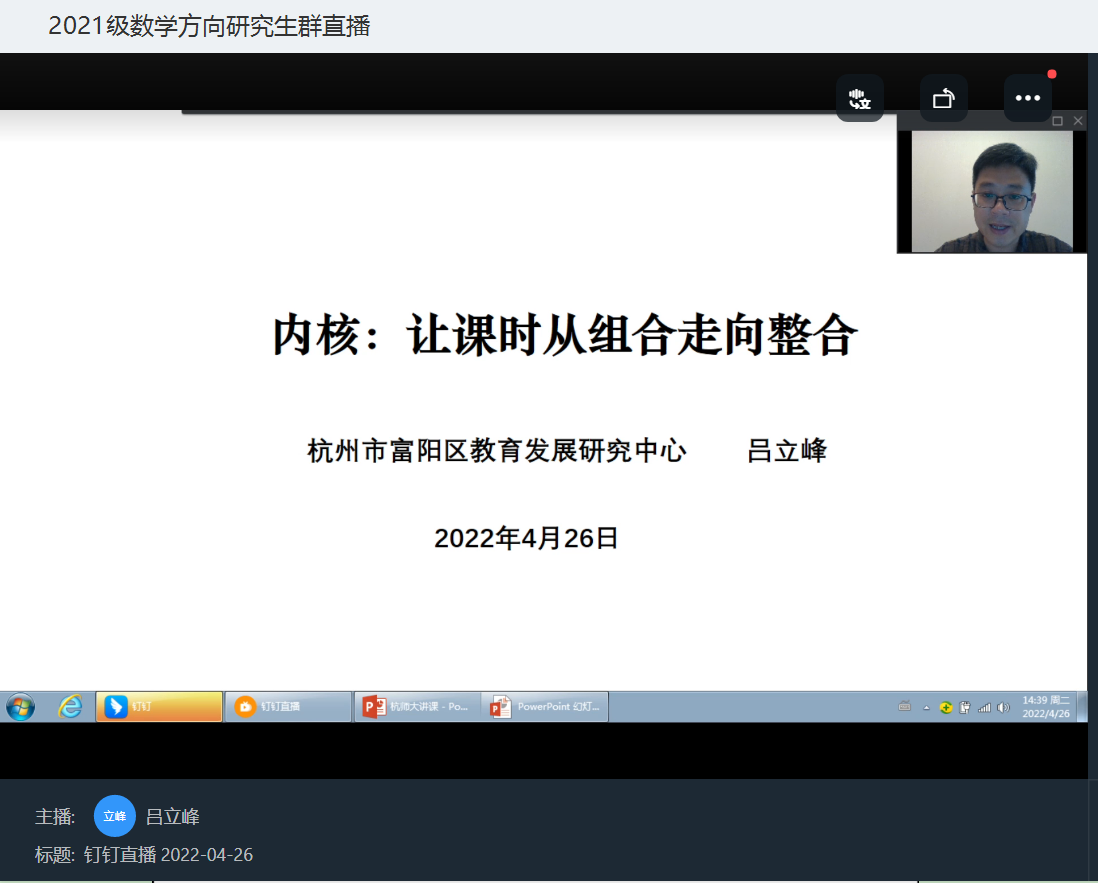The height and width of the screenshot is (886, 1100).
Task: Switch to the 钉钉直播 taskbar window
Action: [x=288, y=707]
